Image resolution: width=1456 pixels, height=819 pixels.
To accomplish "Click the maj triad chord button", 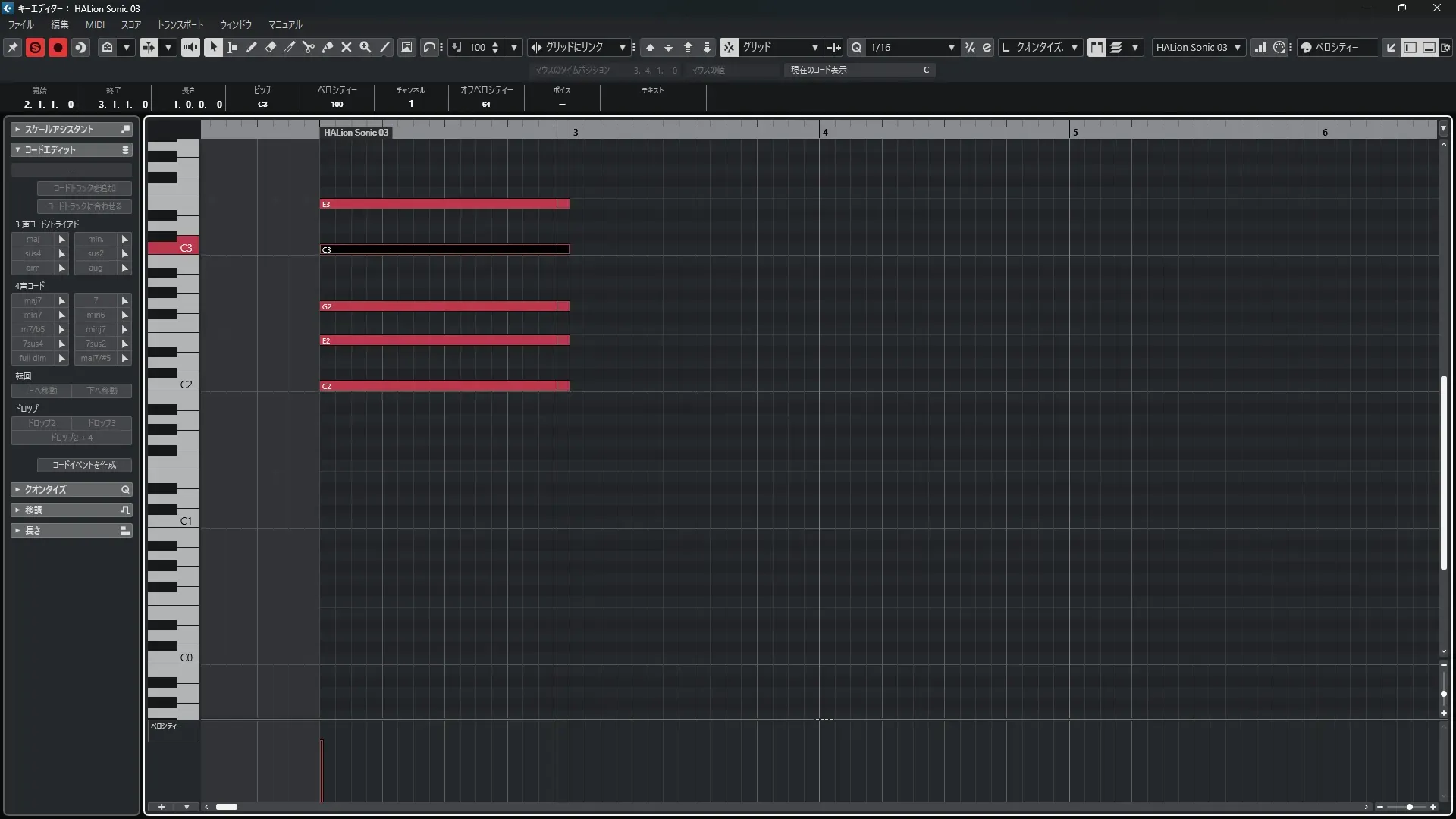I will pyautogui.click(x=33, y=240).
